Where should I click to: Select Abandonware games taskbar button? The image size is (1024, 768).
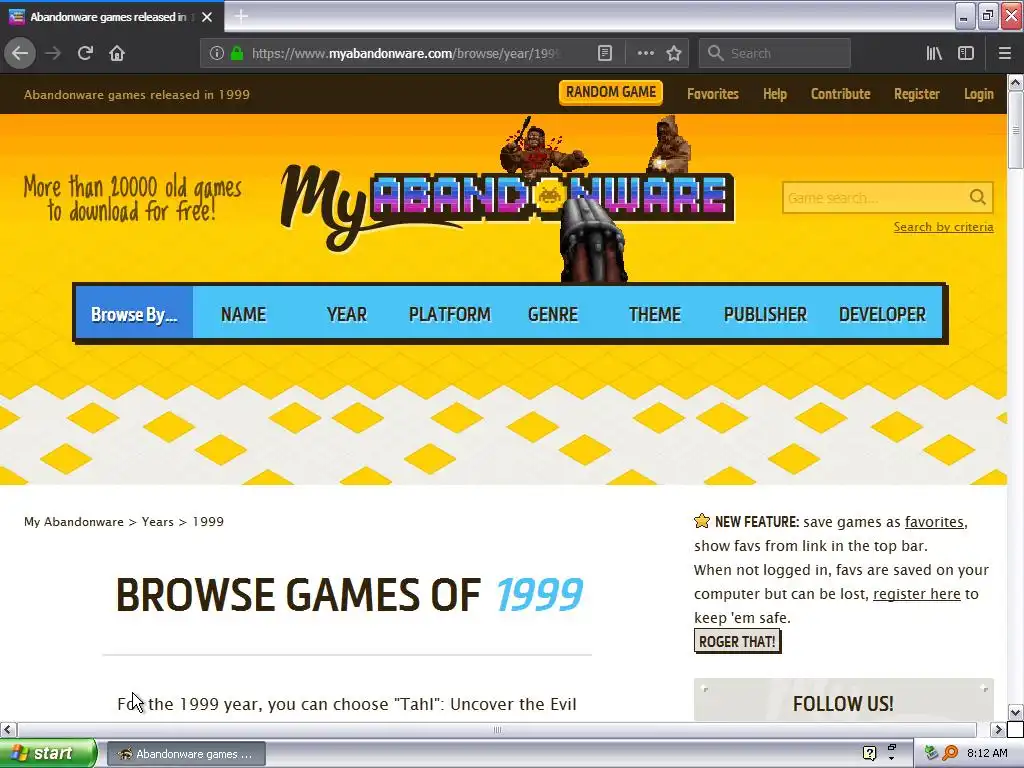tap(186, 754)
